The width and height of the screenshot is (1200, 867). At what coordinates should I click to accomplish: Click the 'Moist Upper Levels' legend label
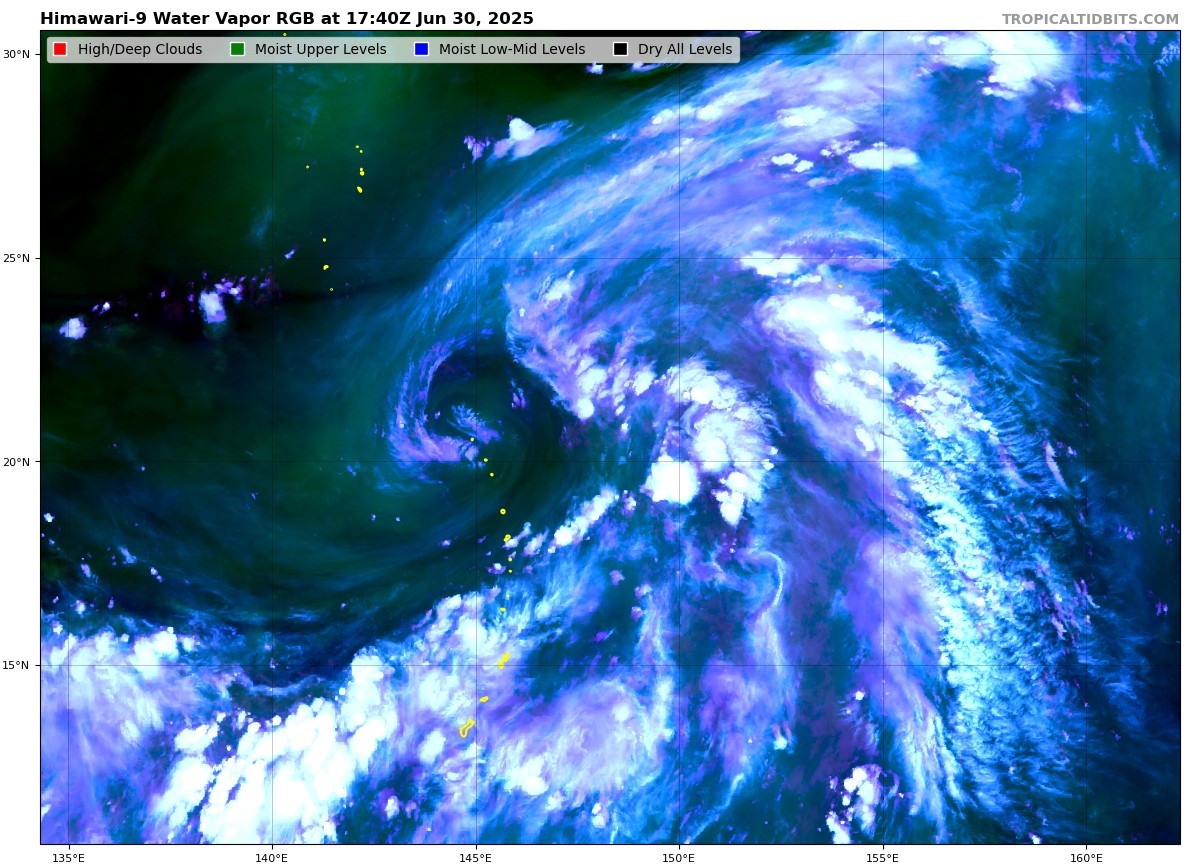coord(320,49)
